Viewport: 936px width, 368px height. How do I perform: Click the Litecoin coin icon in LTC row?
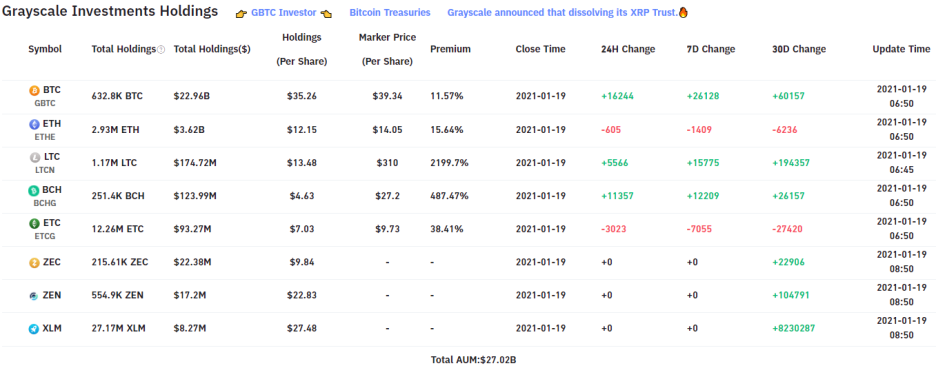[x=35, y=158]
